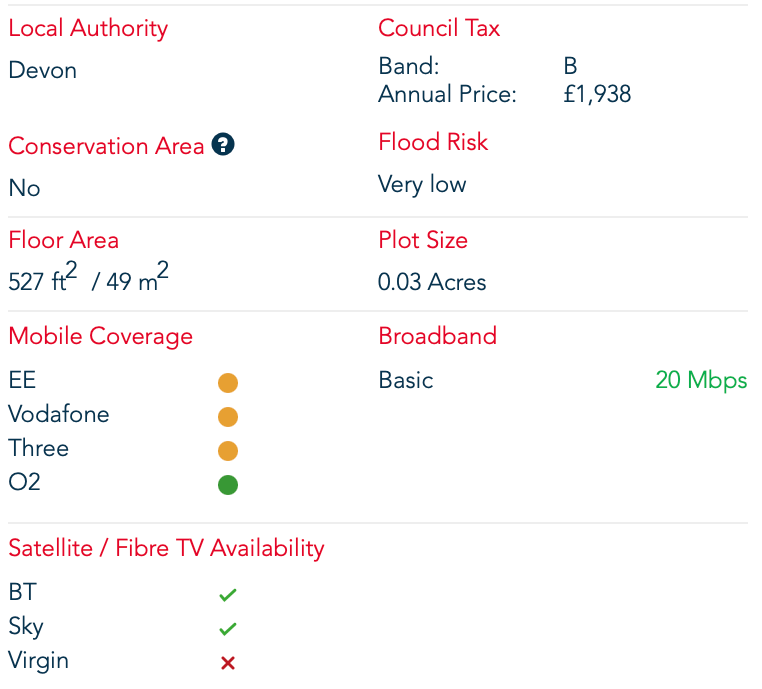Select the O2 green coverage dot

(228, 484)
